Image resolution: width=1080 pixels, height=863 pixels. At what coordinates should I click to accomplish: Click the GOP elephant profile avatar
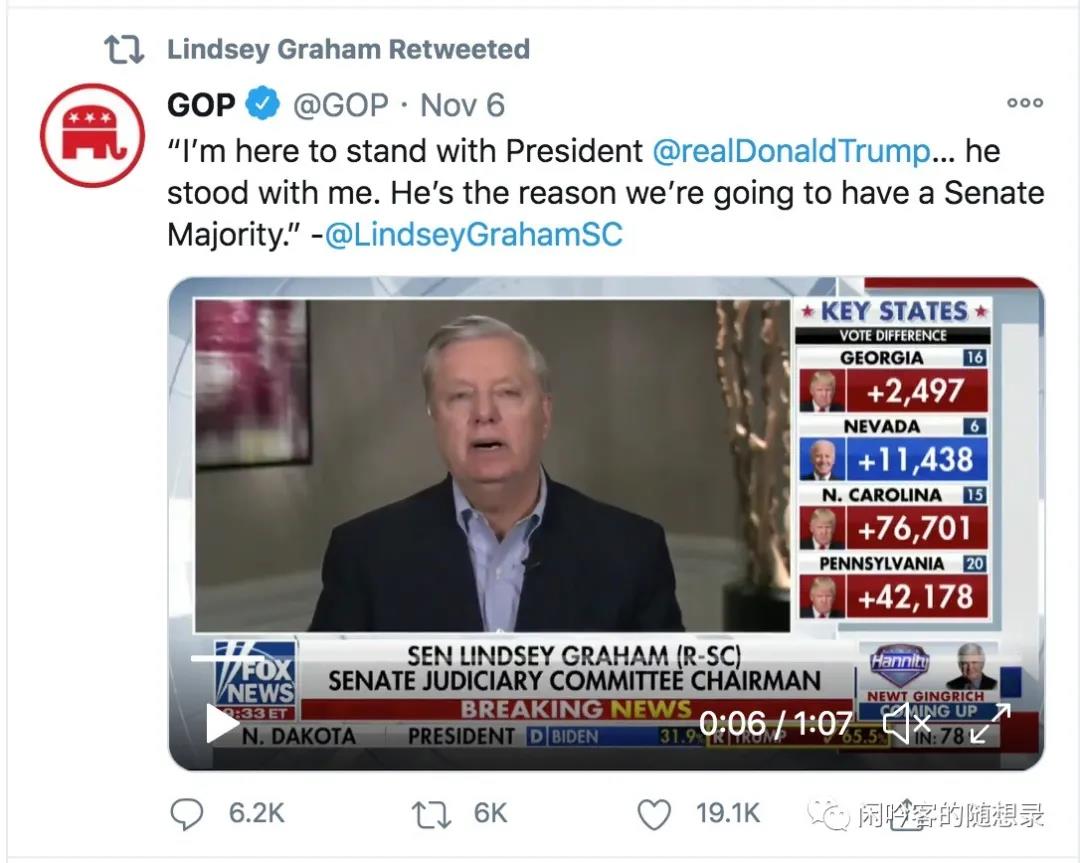(86, 136)
